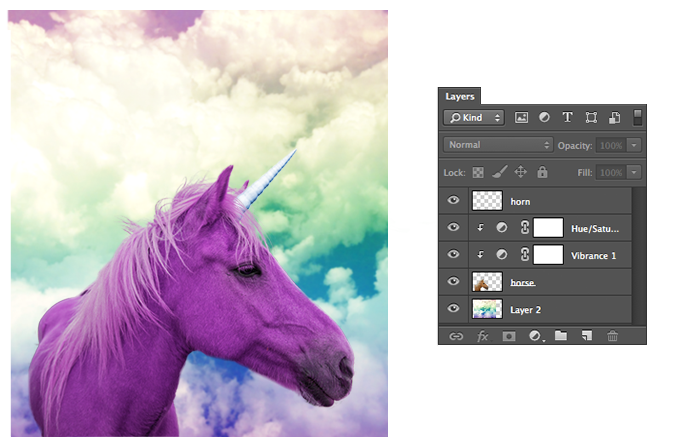The height and width of the screenshot is (447, 690).
Task: Click Hue/Saturation adjustment icon
Action: pyautogui.click(x=502, y=227)
